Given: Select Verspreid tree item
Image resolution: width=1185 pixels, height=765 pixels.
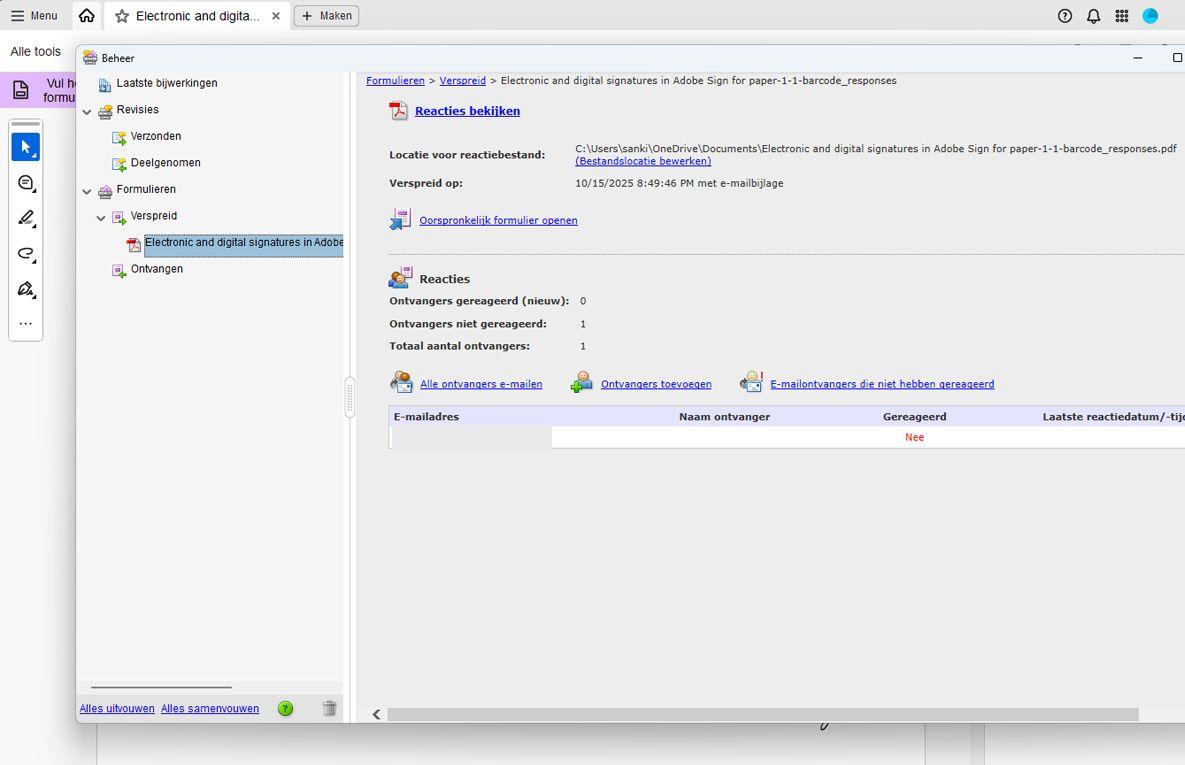Looking at the screenshot, I should (153, 215).
